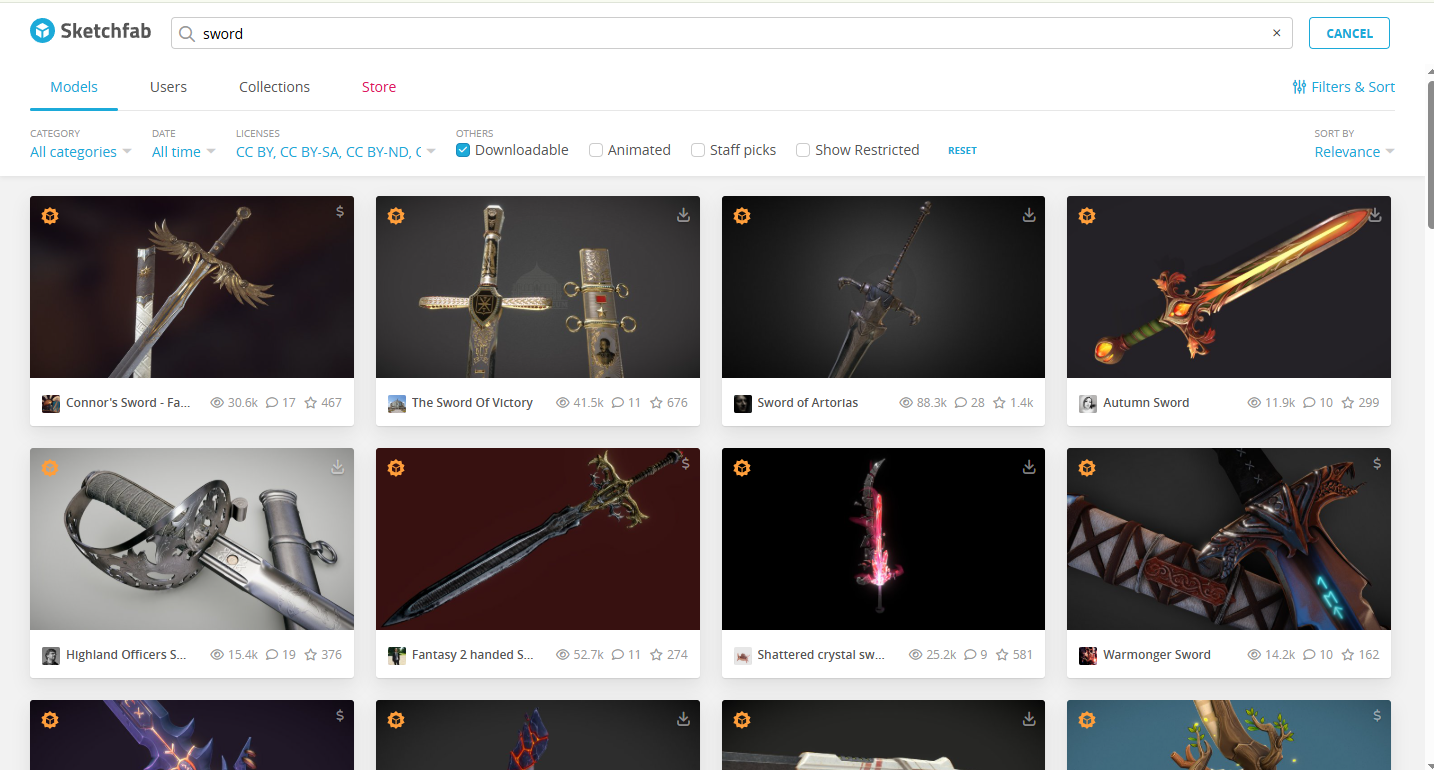This screenshot has width=1434, height=770.
Task: Open the Warmonger Sword thumbnail
Action: (1229, 539)
